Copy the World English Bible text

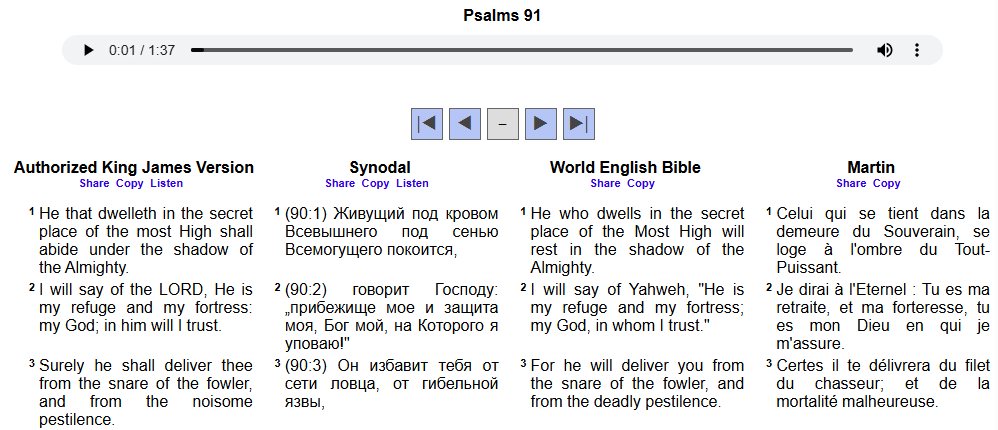tap(641, 184)
